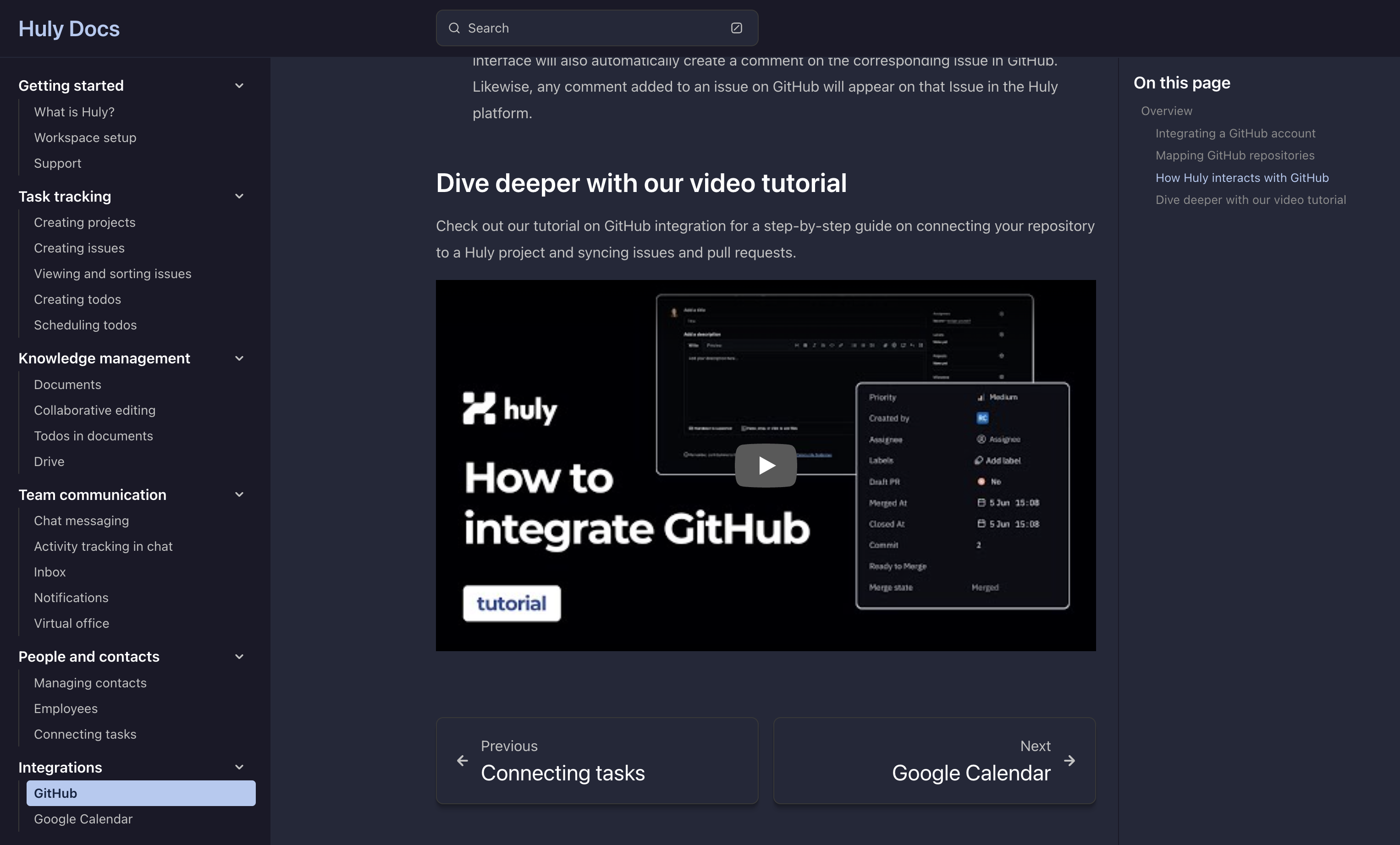Click the left arrow icon for Previous
The image size is (1400, 845).
(463, 760)
